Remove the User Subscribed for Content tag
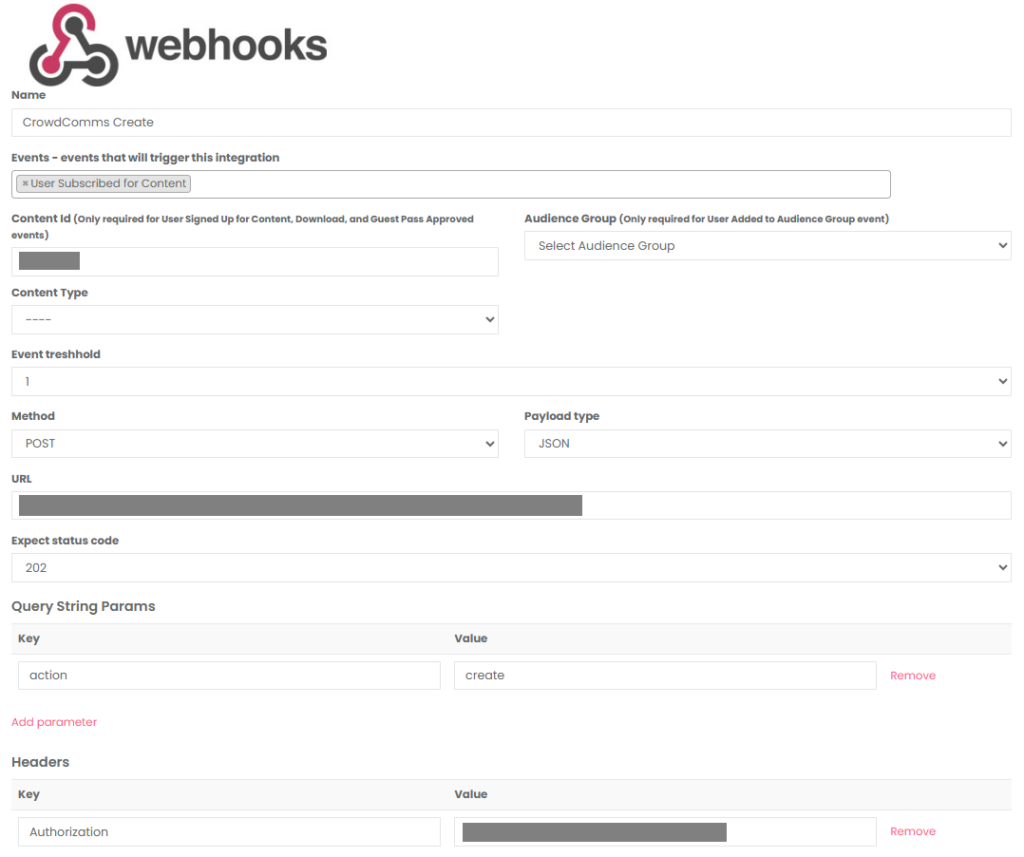 [x=25, y=184]
